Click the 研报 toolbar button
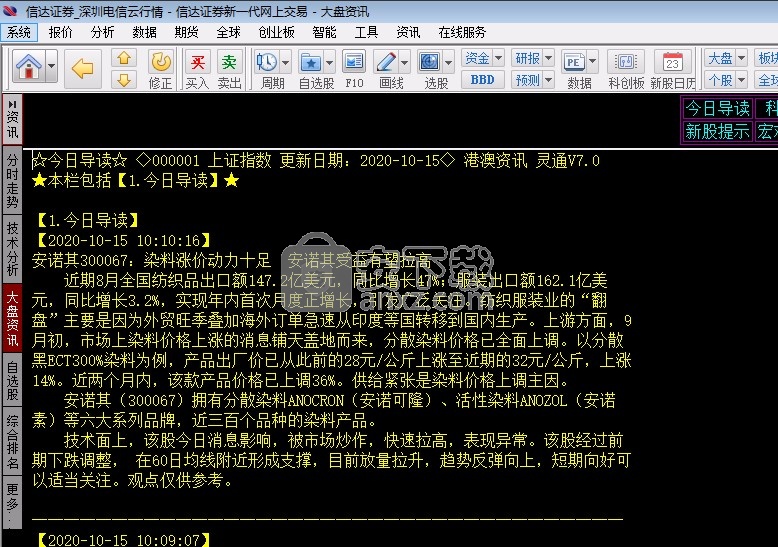Screen dimensions: 778x547 pos(527,58)
